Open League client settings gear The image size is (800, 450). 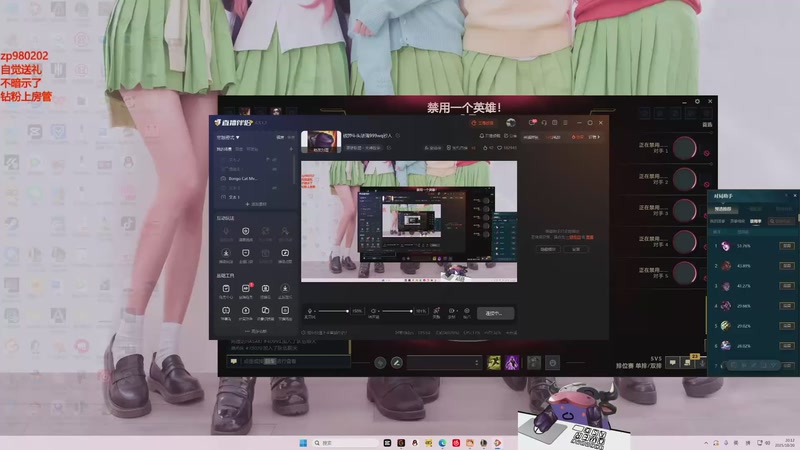[x=697, y=102]
